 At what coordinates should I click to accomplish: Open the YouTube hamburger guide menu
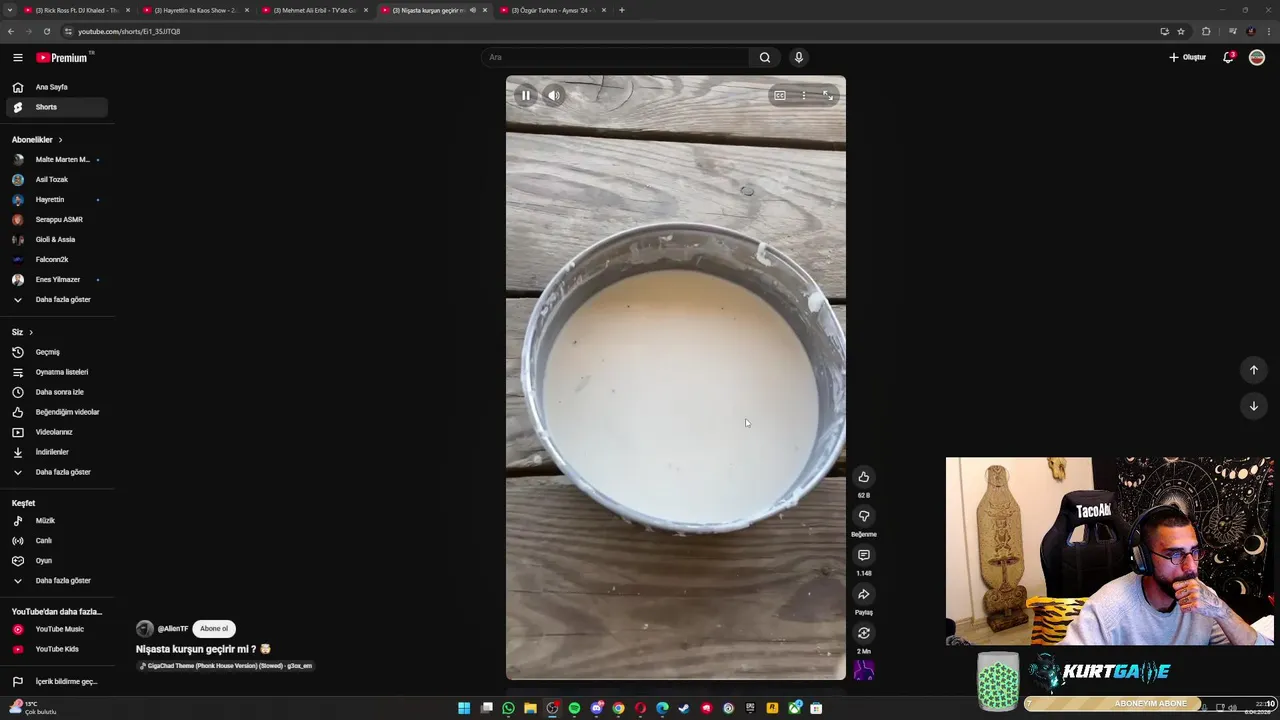[x=17, y=58]
